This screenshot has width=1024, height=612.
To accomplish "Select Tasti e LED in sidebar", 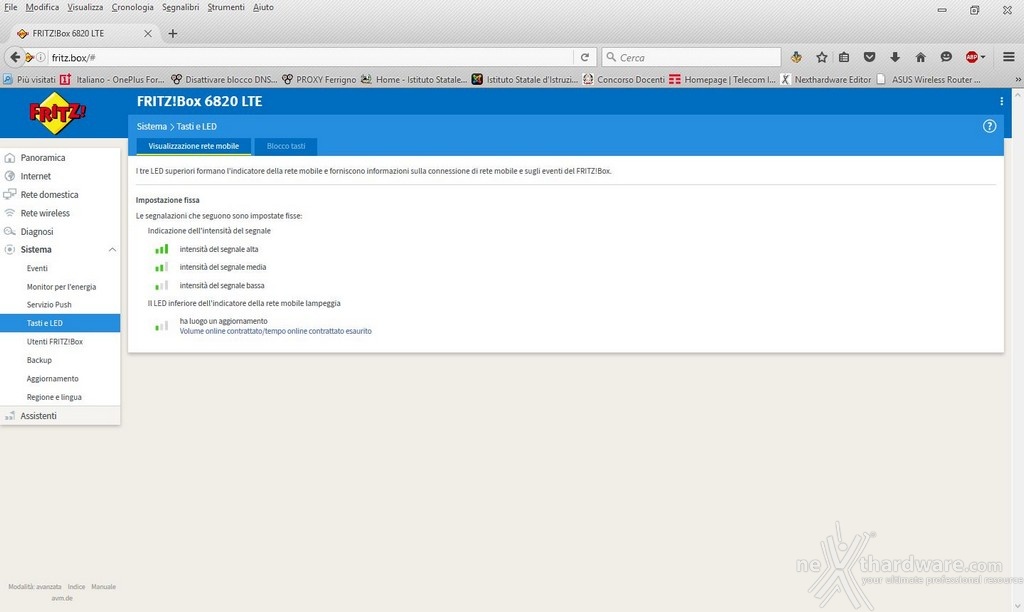I will 60,323.
